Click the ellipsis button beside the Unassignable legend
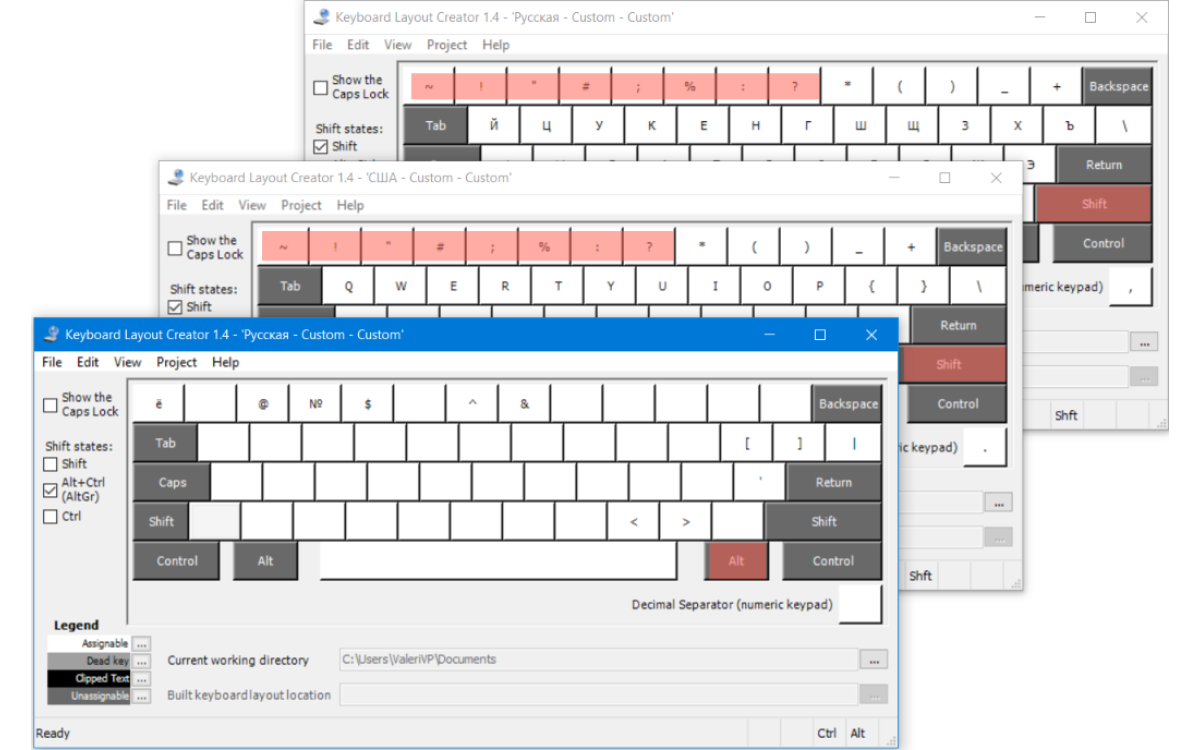The image size is (1200, 750). [142, 696]
